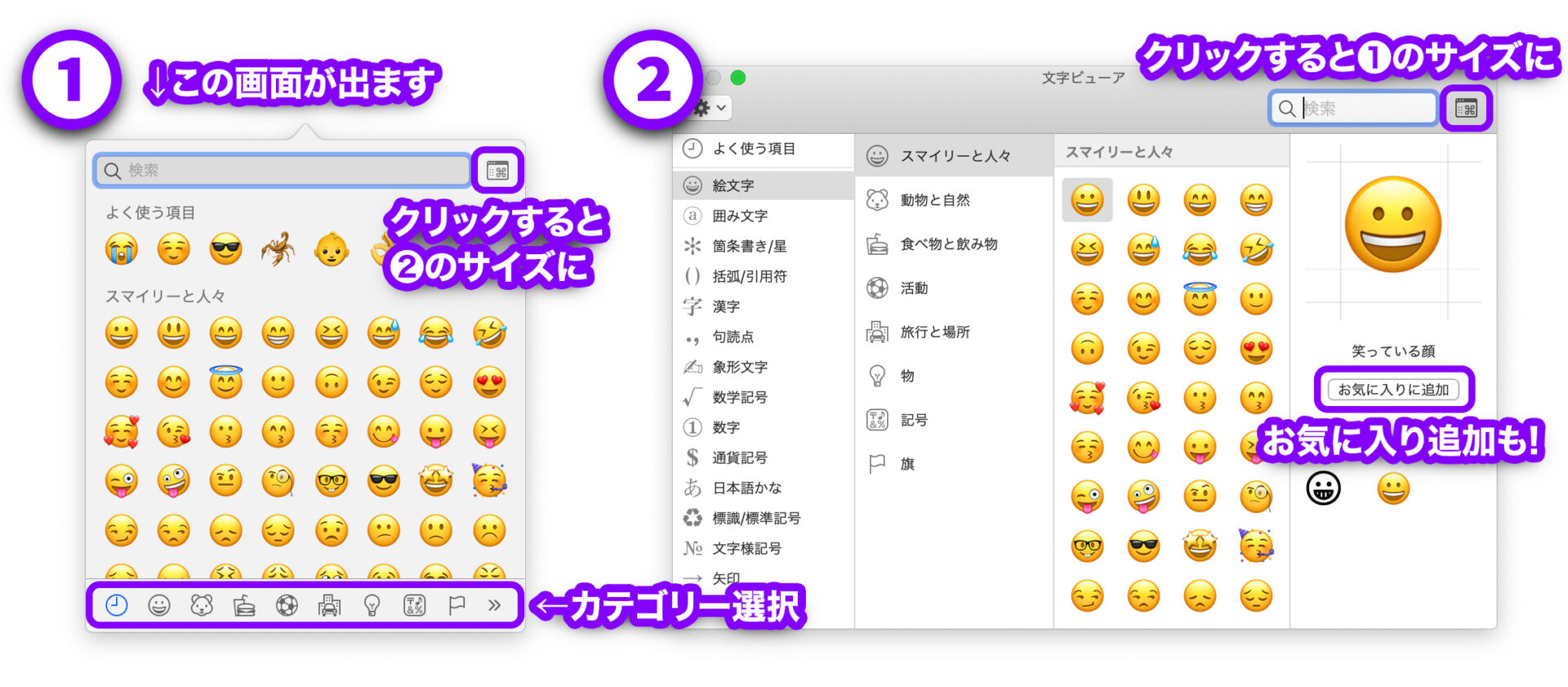The image size is (1568, 687).
Task: Select the rolling-on-floor laughing emoji in the 文字ビューア grid
Action: 1256,249
